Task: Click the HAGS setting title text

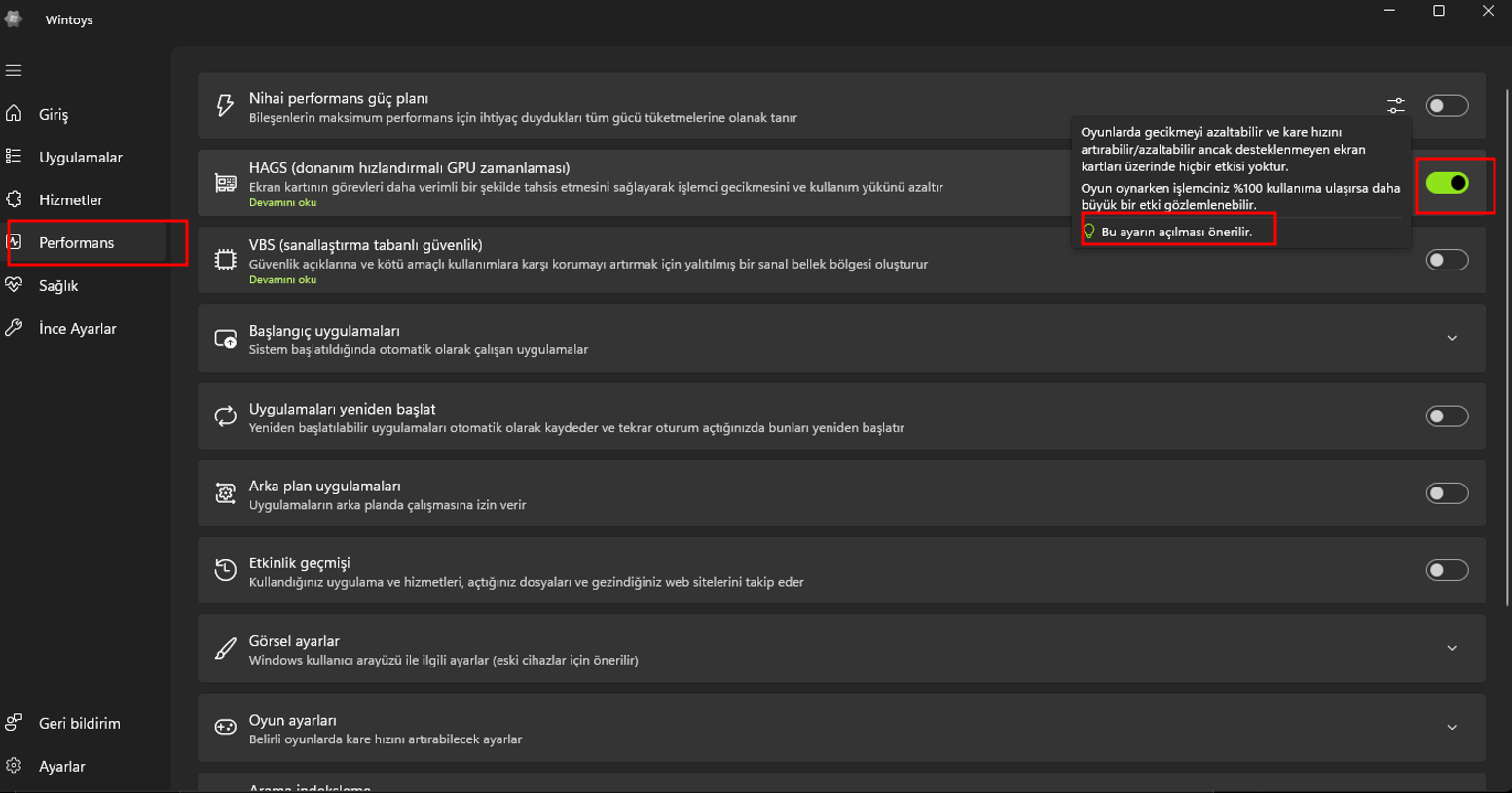Action: click(409, 167)
